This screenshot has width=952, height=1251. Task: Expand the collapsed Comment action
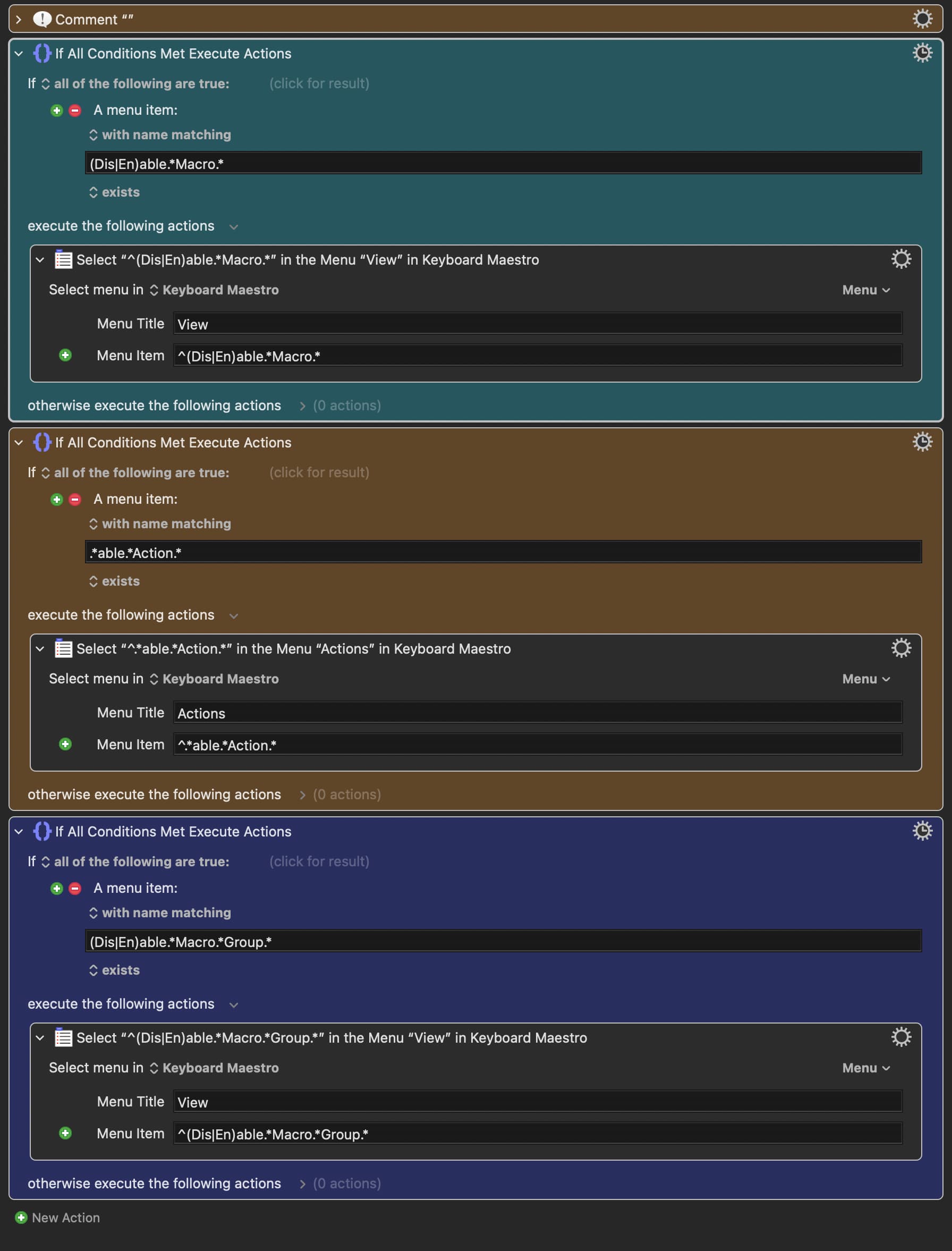[19, 19]
